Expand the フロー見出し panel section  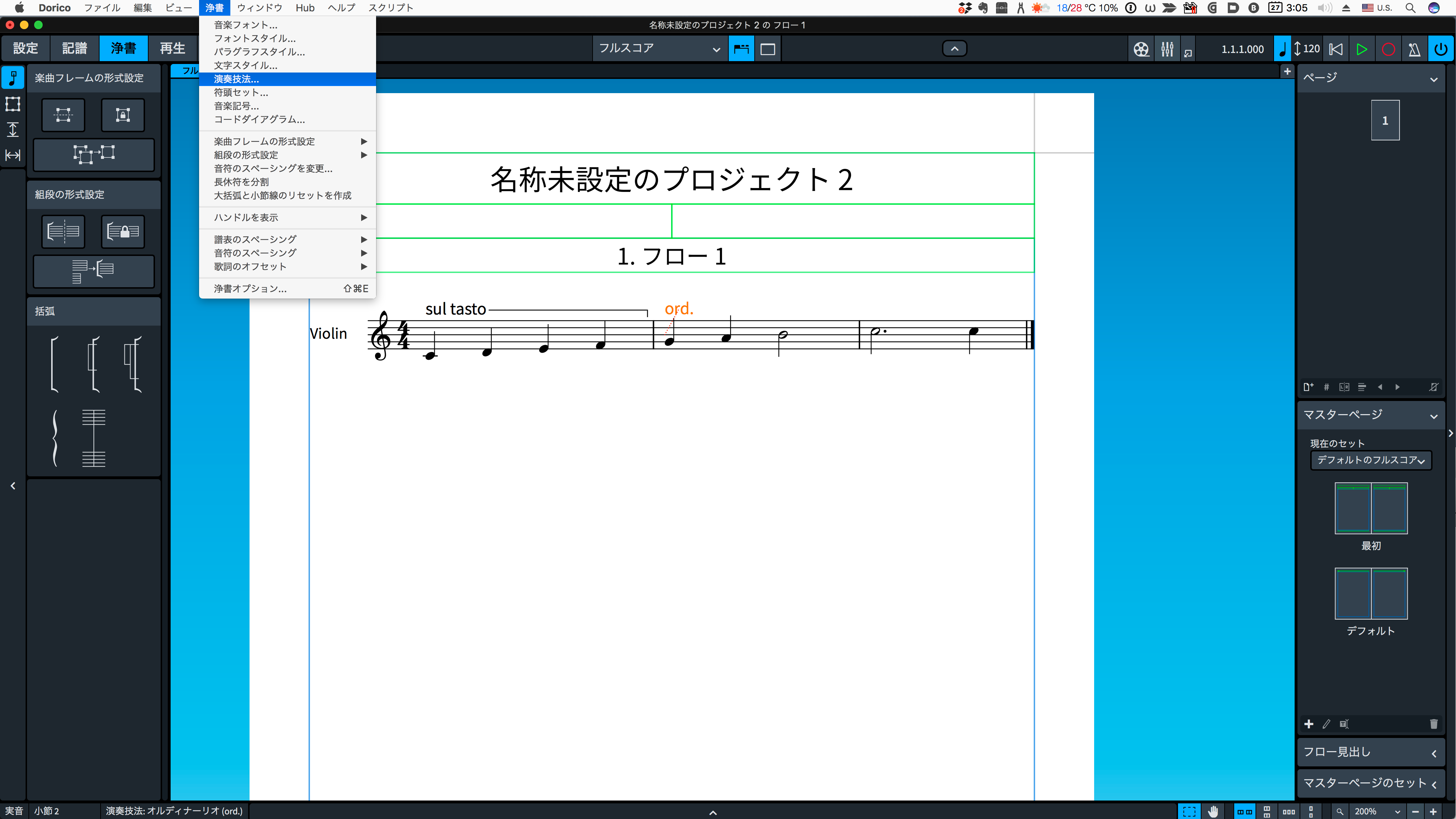pyautogui.click(x=1371, y=752)
